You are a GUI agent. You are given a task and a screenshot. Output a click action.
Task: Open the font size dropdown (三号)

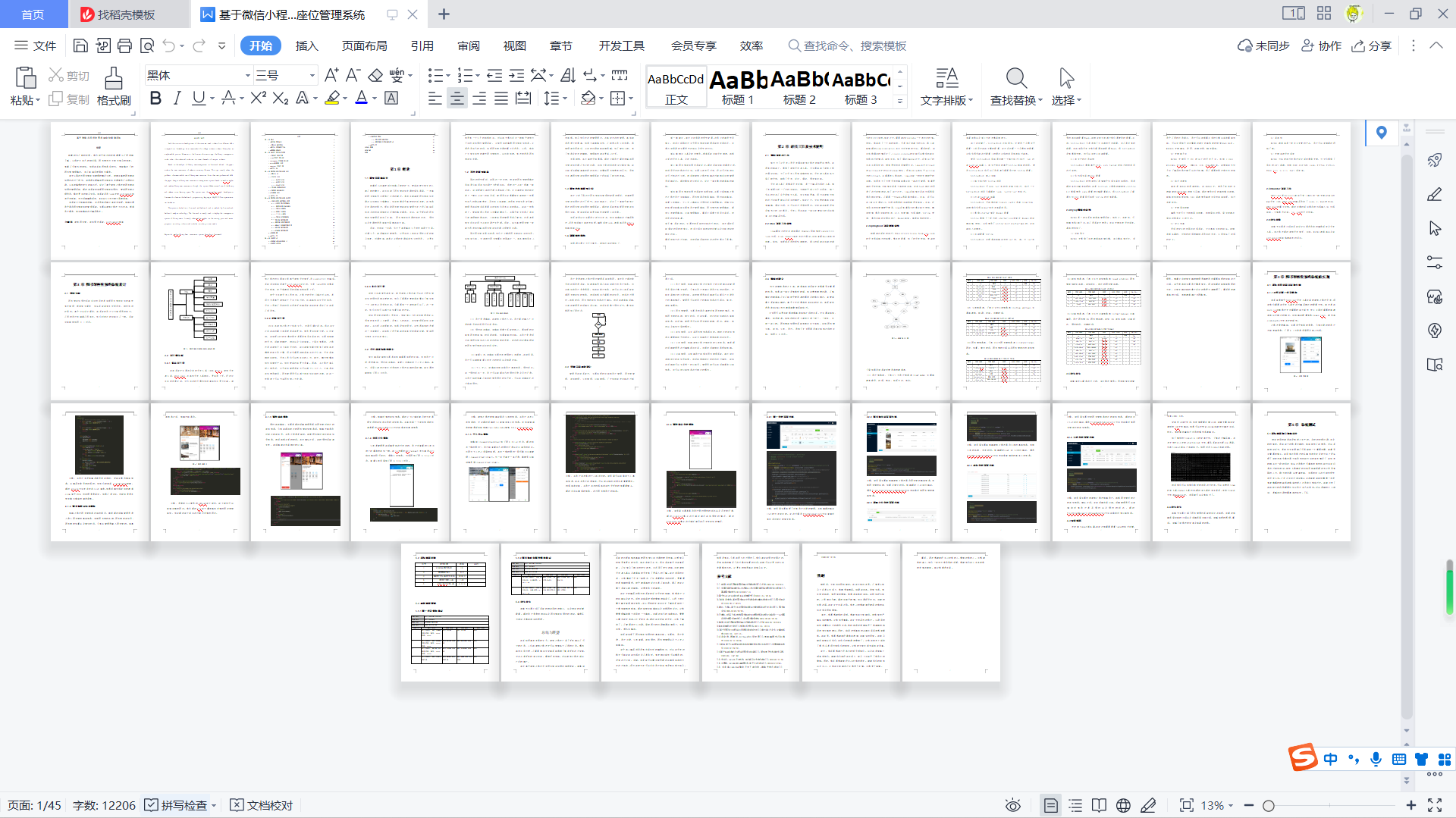[312, 76]
